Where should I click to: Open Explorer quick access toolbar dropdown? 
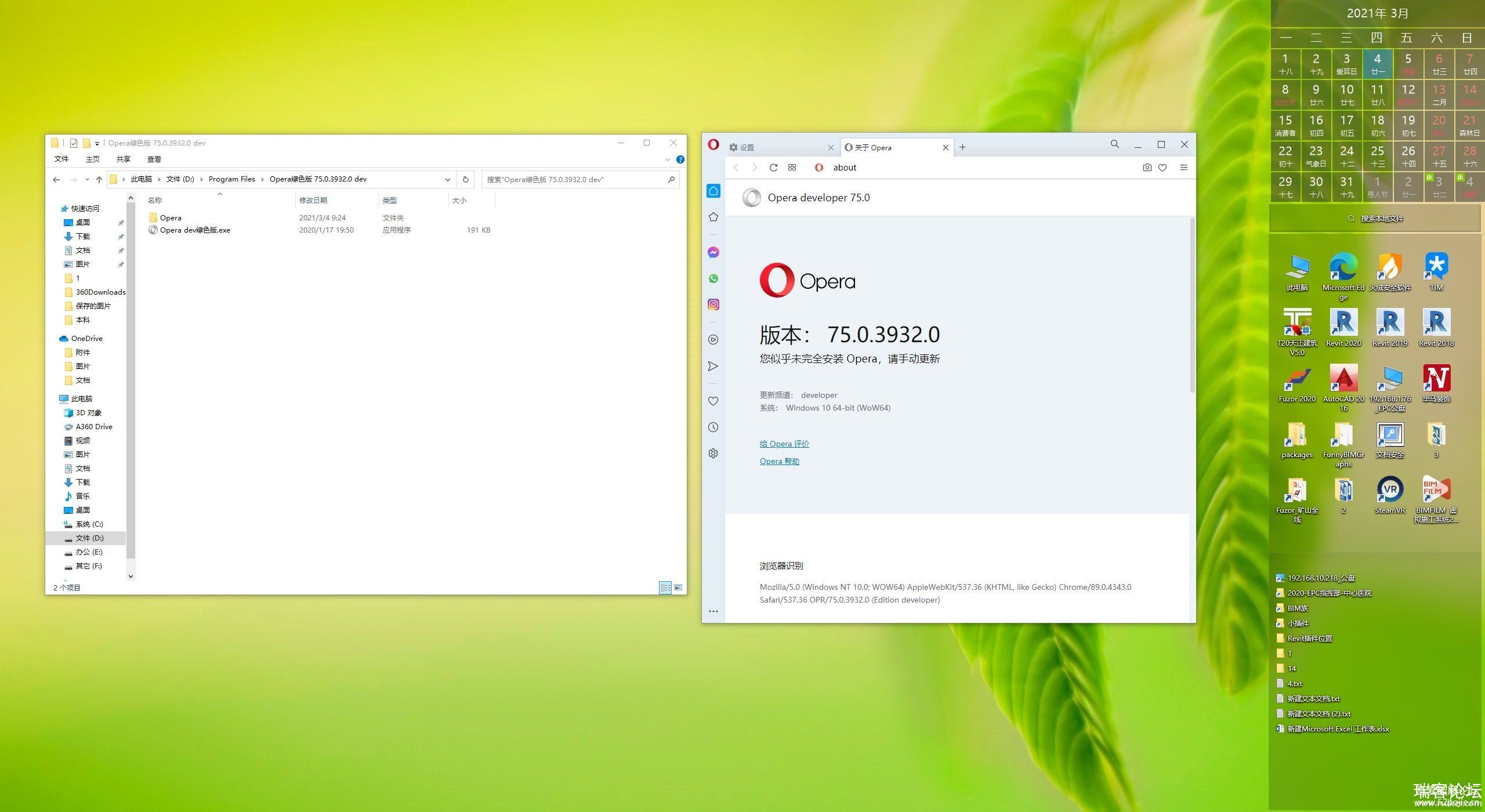click(x=97, y=143)
